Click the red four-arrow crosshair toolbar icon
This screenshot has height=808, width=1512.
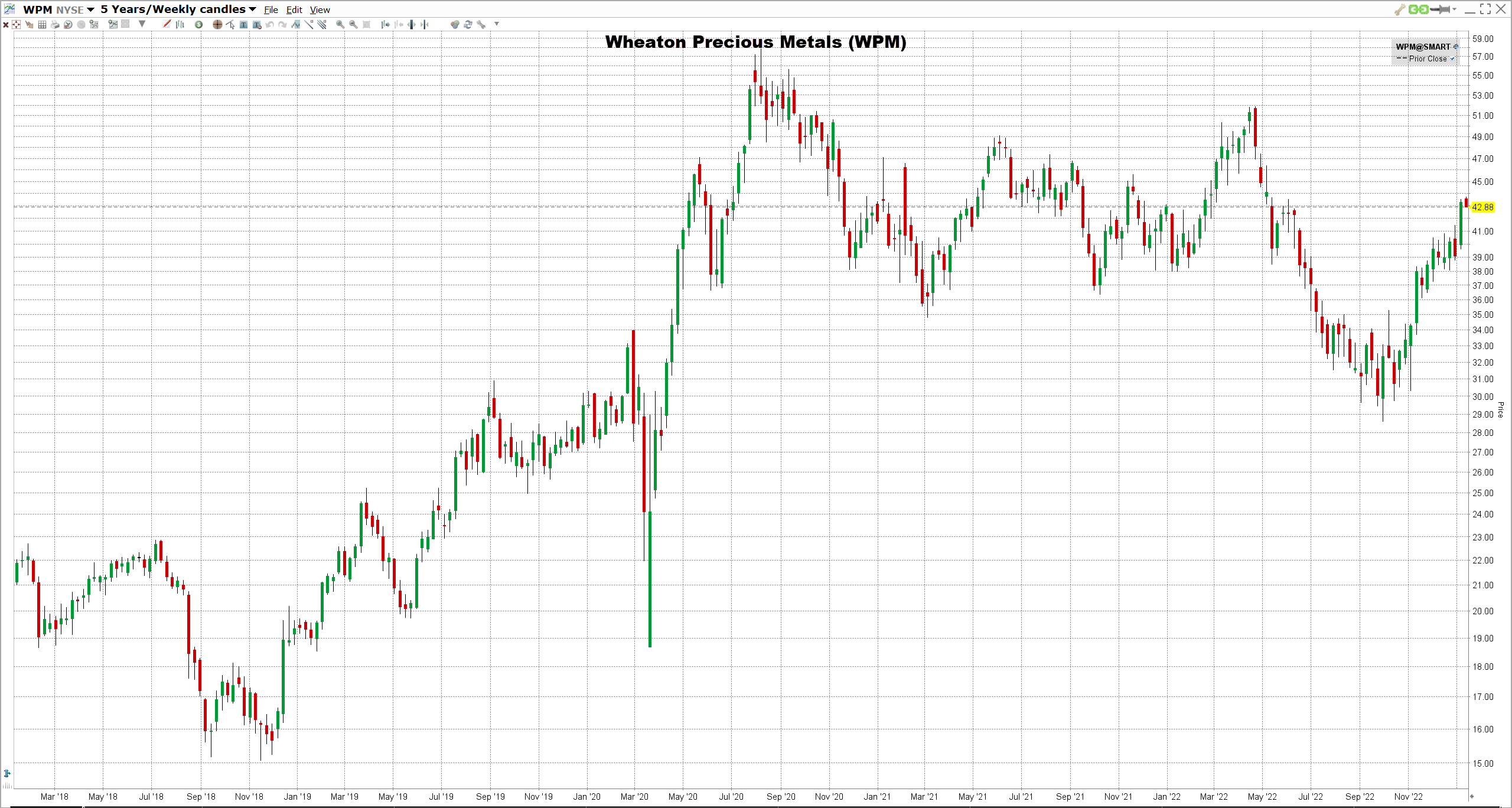16,25
